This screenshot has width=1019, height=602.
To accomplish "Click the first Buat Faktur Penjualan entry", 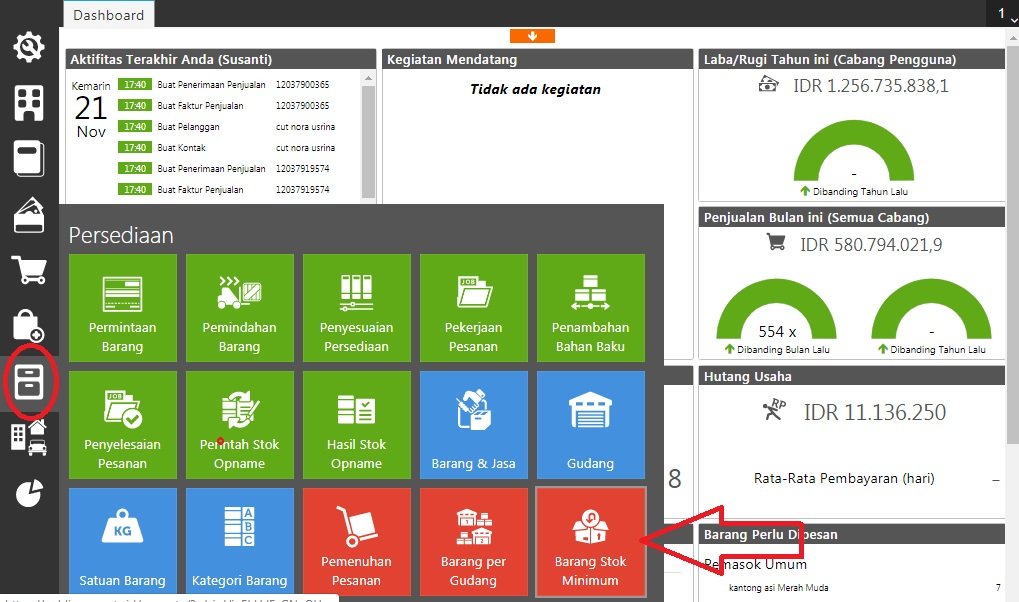I will coord(200,106).
